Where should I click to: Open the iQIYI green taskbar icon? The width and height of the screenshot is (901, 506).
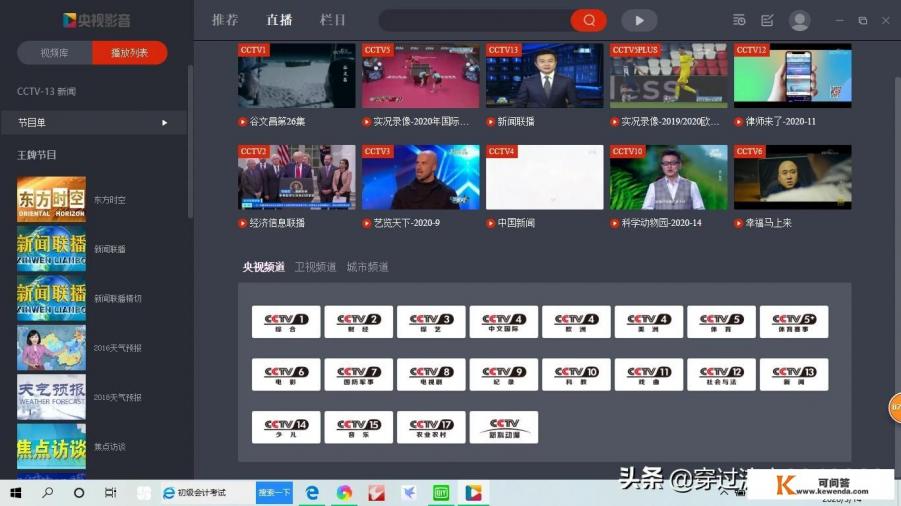click(x=441, y=493)
